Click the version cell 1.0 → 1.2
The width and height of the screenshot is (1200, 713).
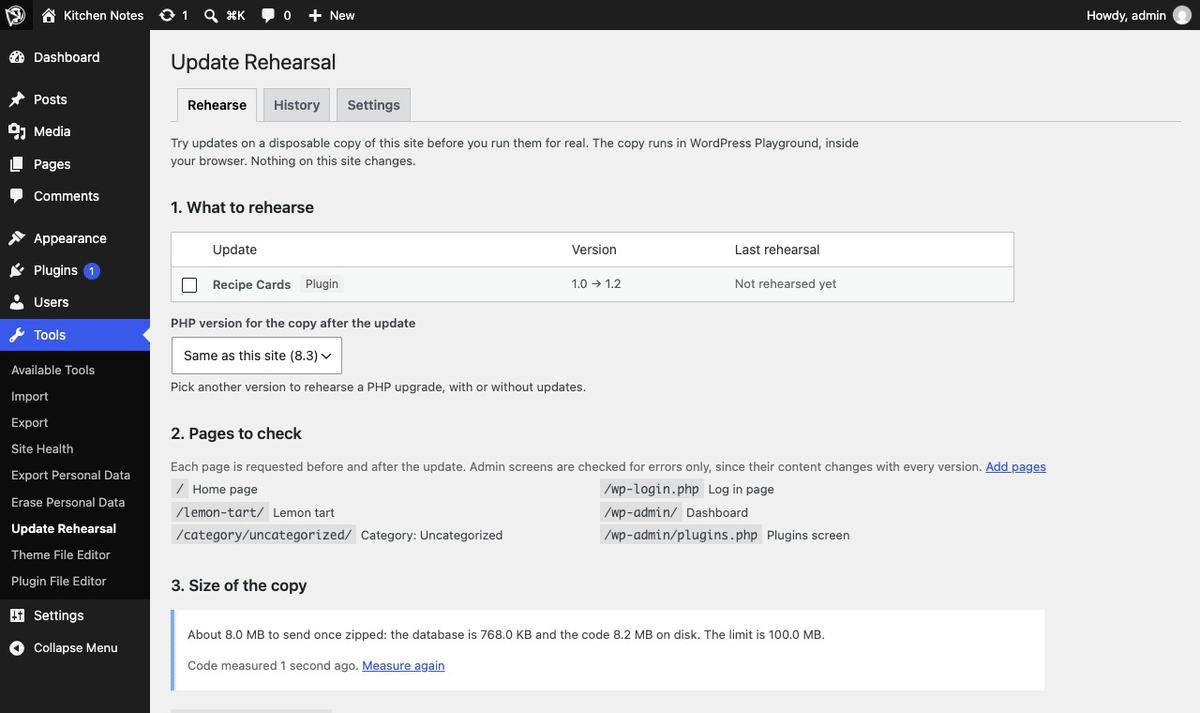(596, 284)
